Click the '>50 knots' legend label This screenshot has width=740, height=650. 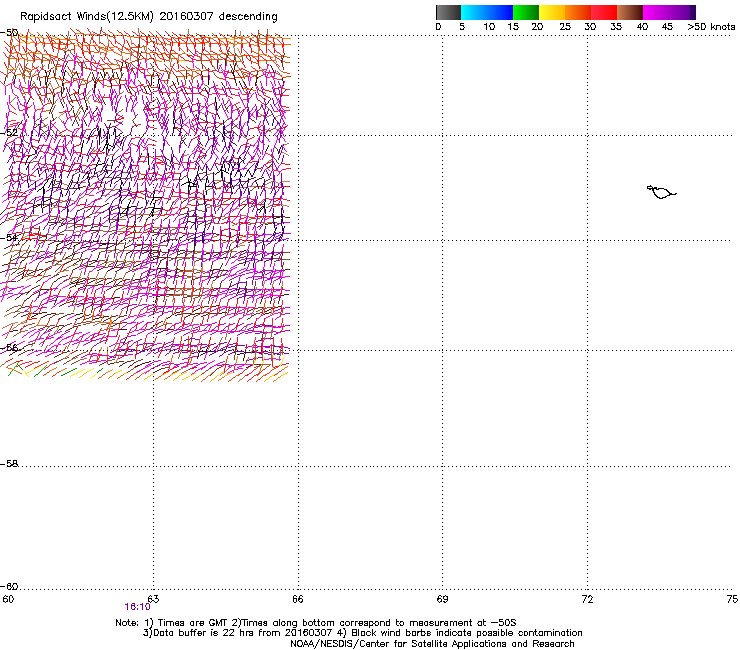click(x=711, y=27)
